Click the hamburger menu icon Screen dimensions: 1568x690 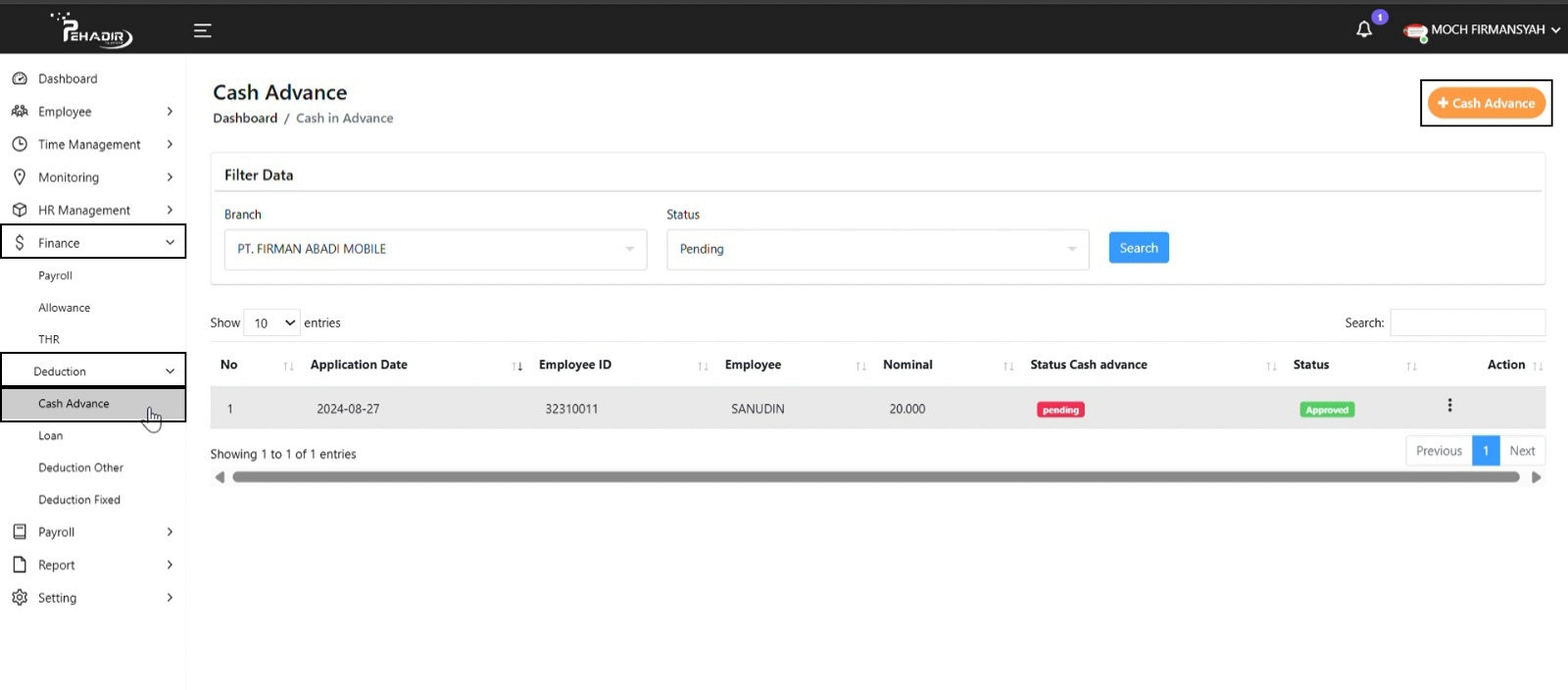click(203, 30)
